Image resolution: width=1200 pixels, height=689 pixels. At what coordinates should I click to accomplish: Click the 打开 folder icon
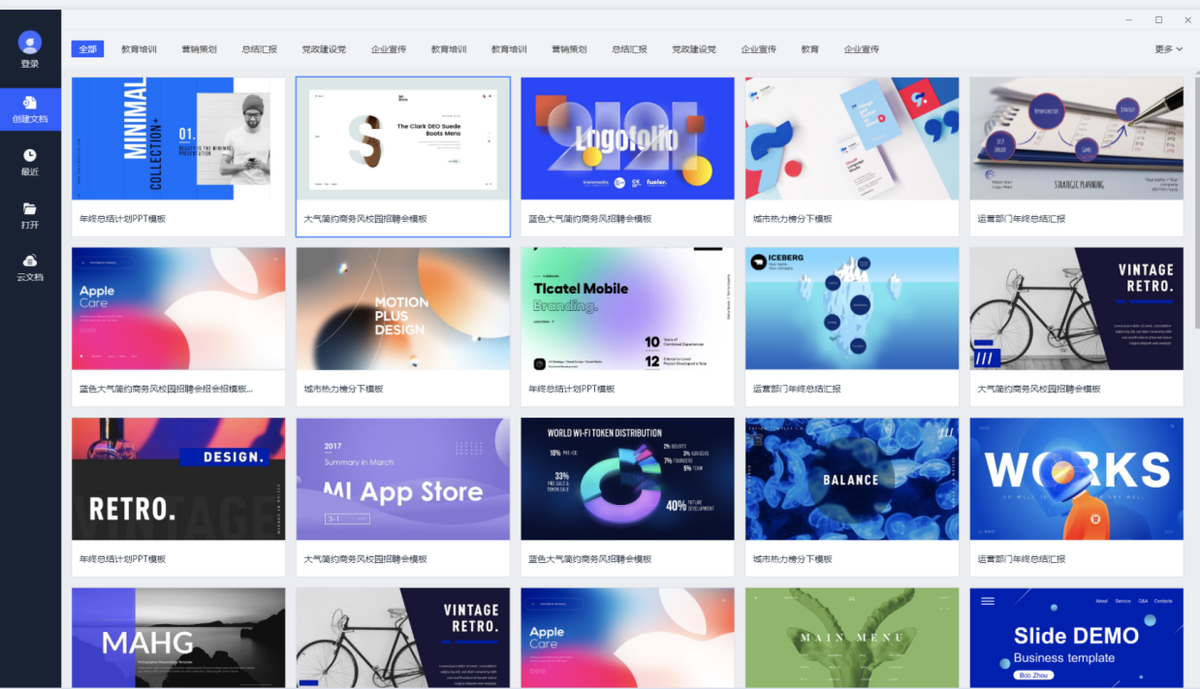pyautogui.click(x=30, y=209)
